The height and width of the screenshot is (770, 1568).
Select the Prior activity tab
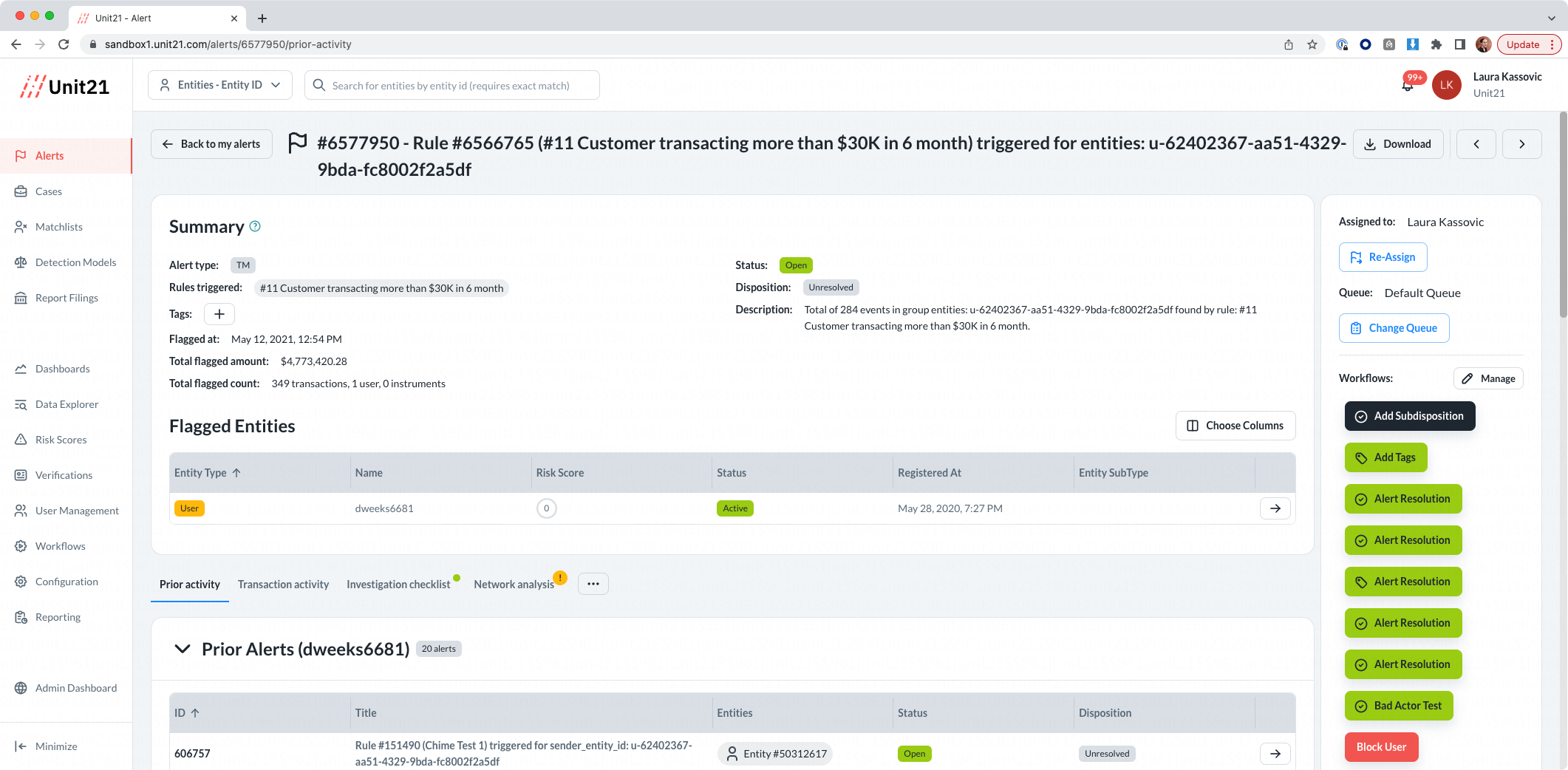[x=190, y=585]
